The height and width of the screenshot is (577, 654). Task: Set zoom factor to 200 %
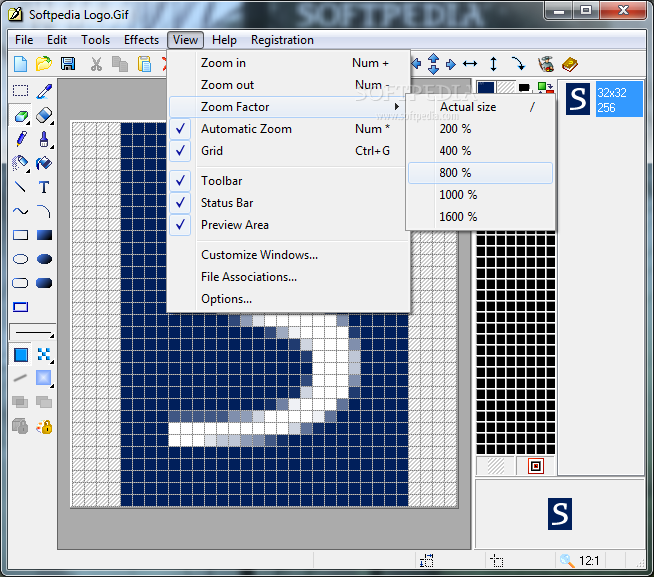point(480,129)
